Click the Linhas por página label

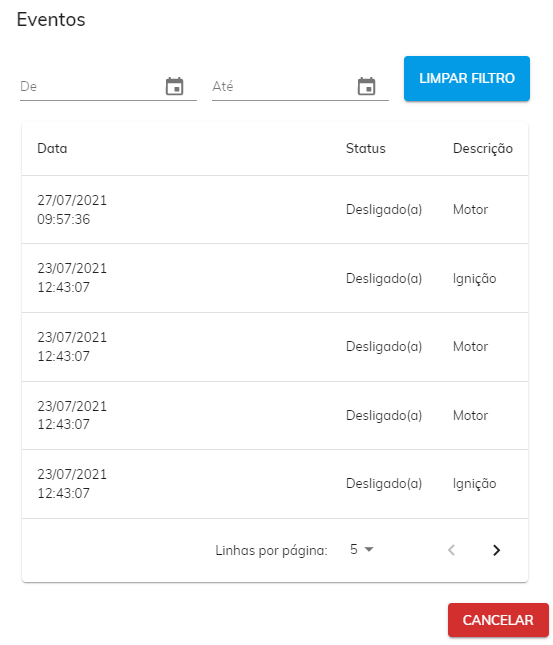pos(271,550)
